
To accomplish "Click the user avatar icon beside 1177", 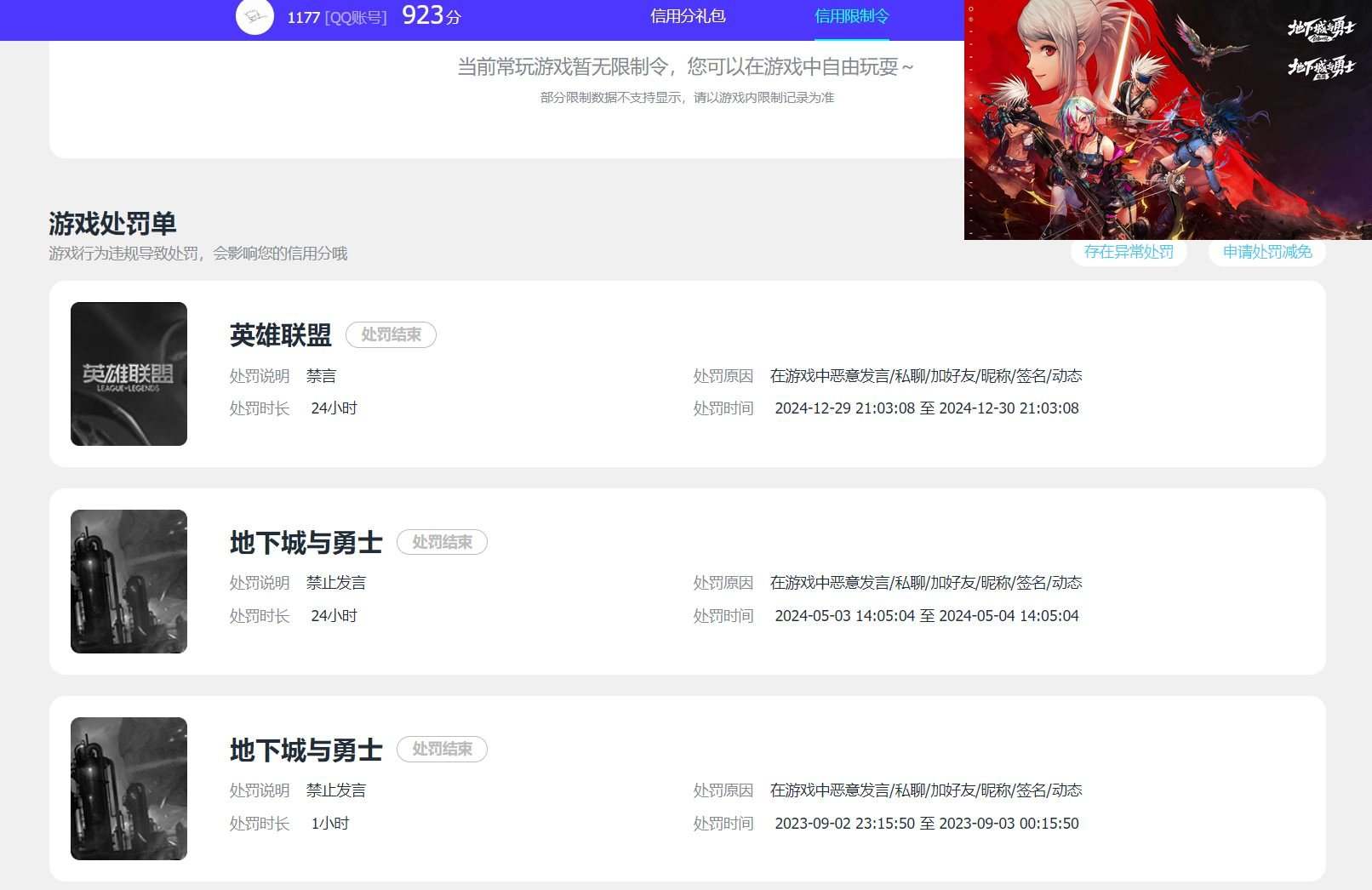I will click(x=254, y=16).
